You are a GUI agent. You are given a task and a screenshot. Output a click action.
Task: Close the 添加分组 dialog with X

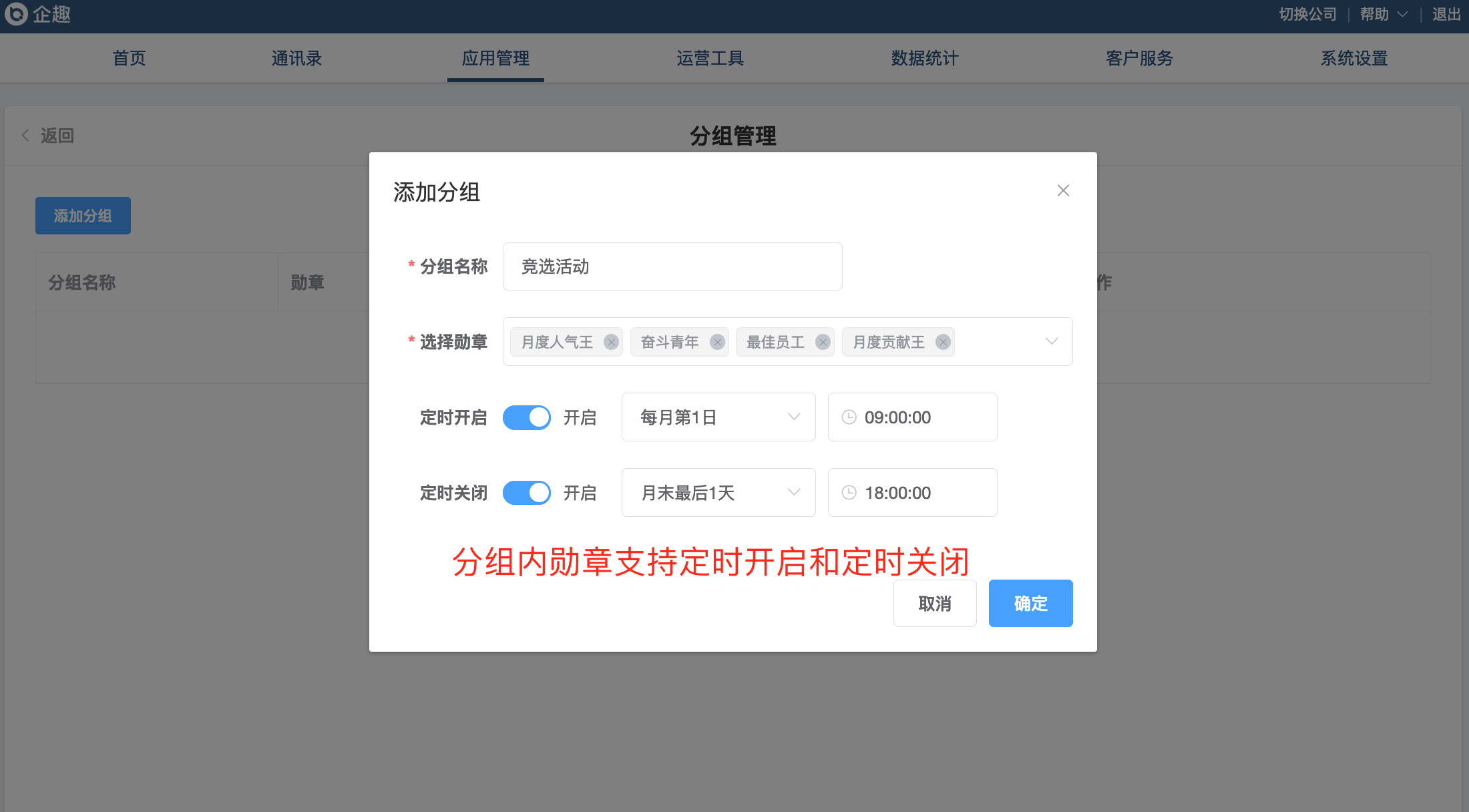[x=1063, y=191]
